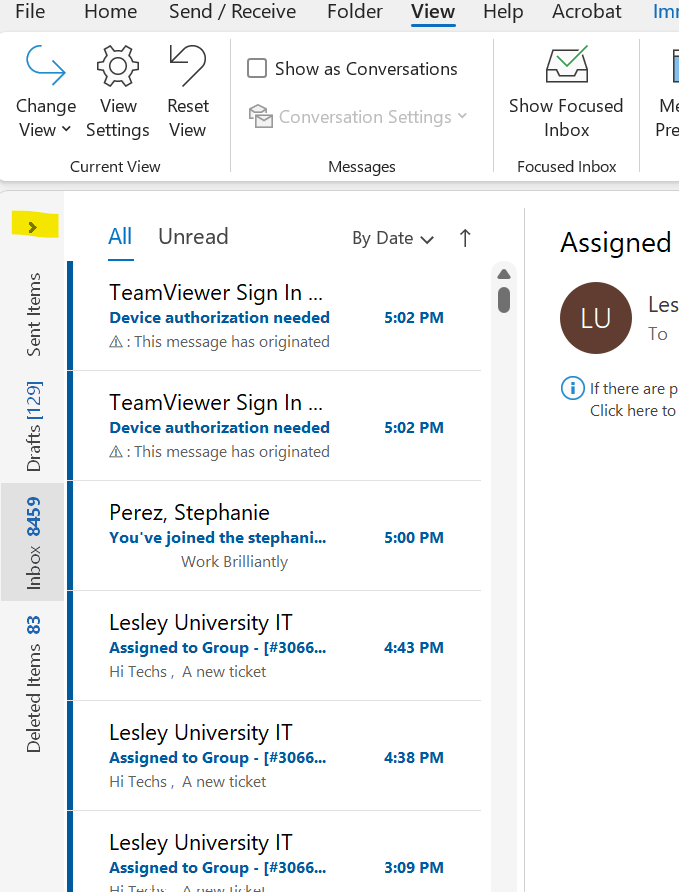Open View Settings gear icon
This screenshot has width=679, height=892.
click(118, 67)
